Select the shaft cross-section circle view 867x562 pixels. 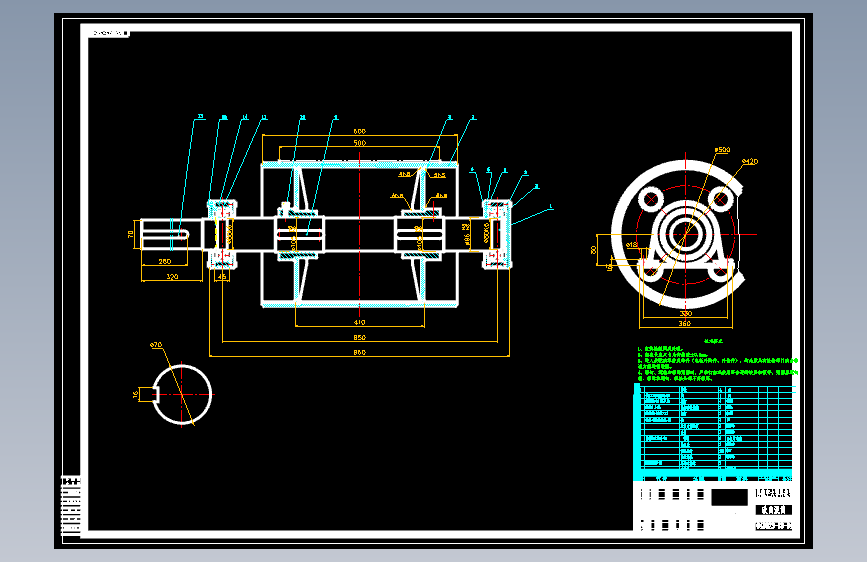coord(182,394)
